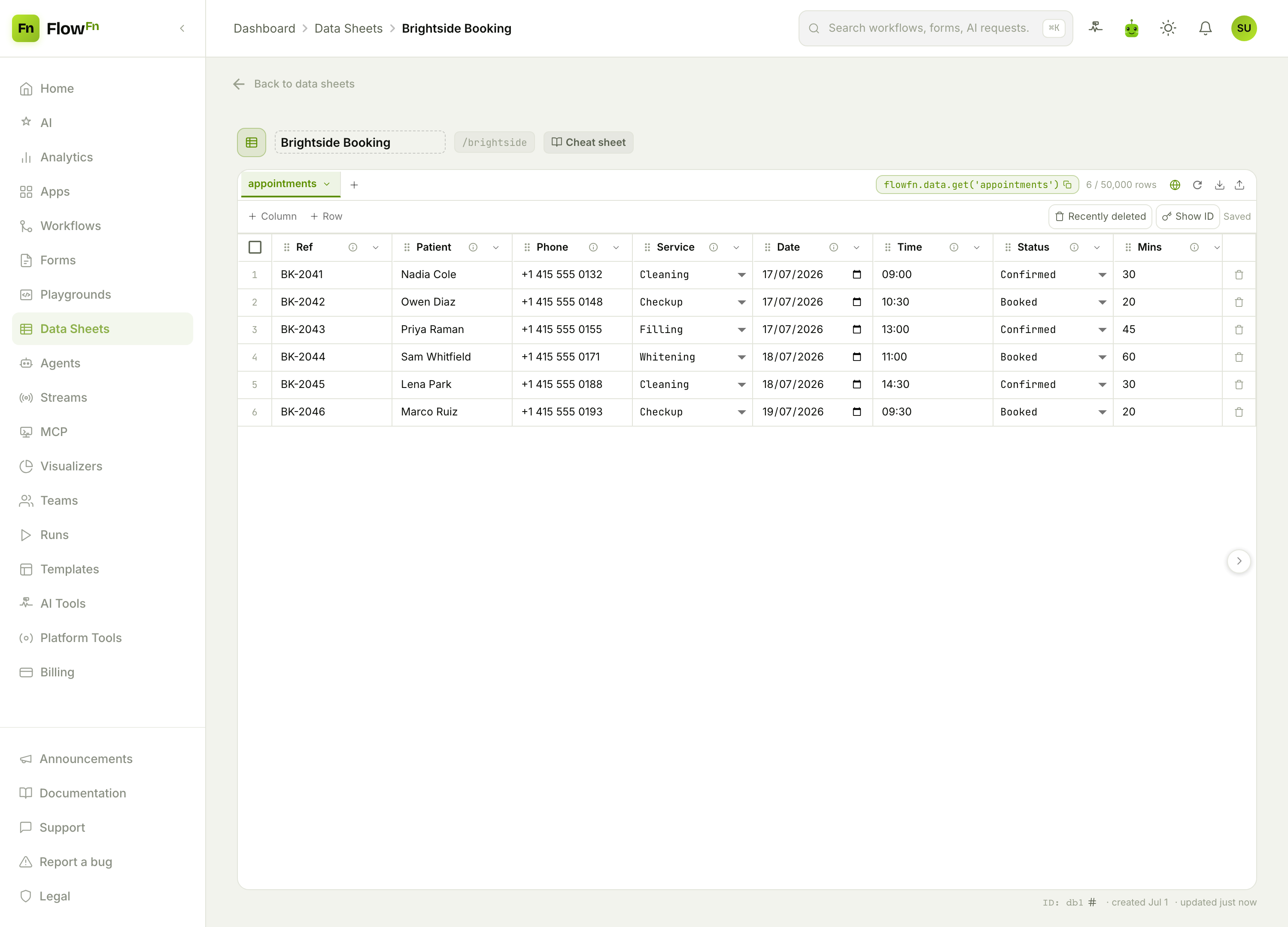Click the time cell 14:30

pos(933,384)
